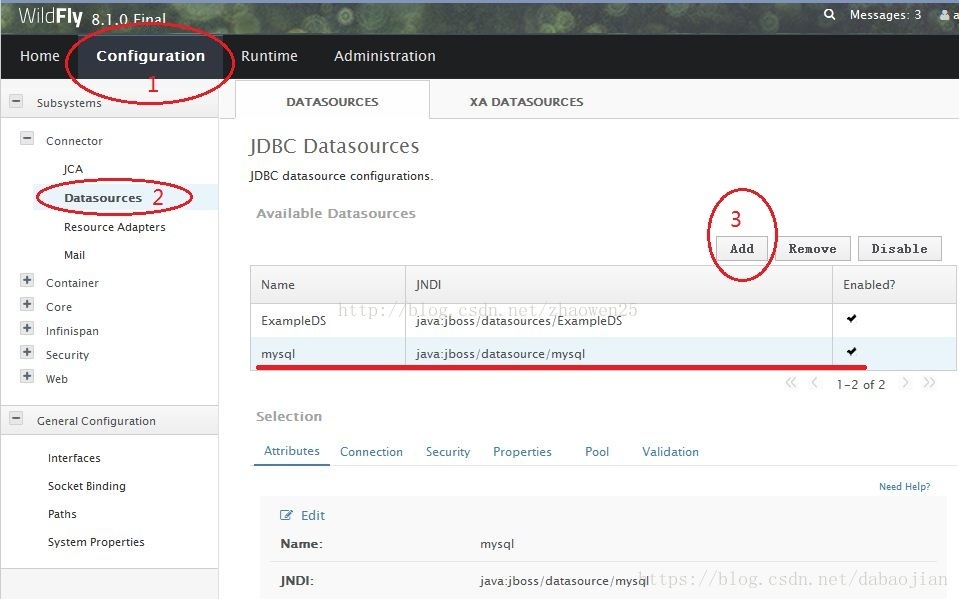Open the Home top menu
This screenshot has width=959, height=599.
pos(40,56)
